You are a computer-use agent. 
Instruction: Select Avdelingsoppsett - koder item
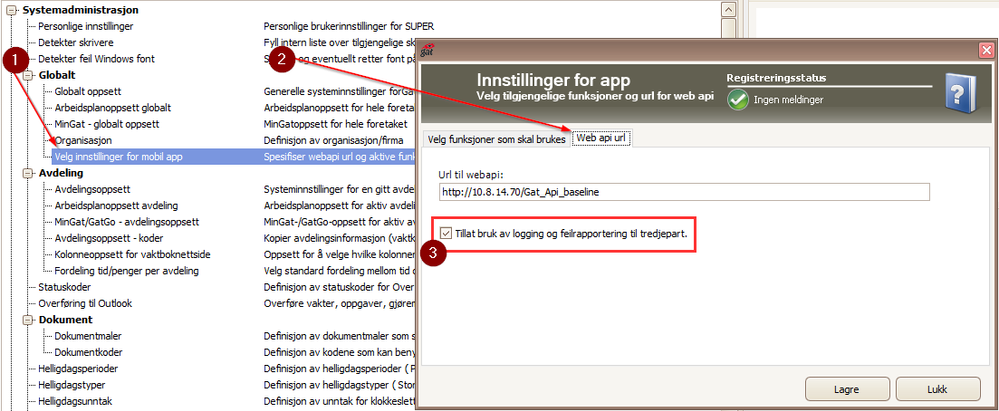tap(110, 238)
